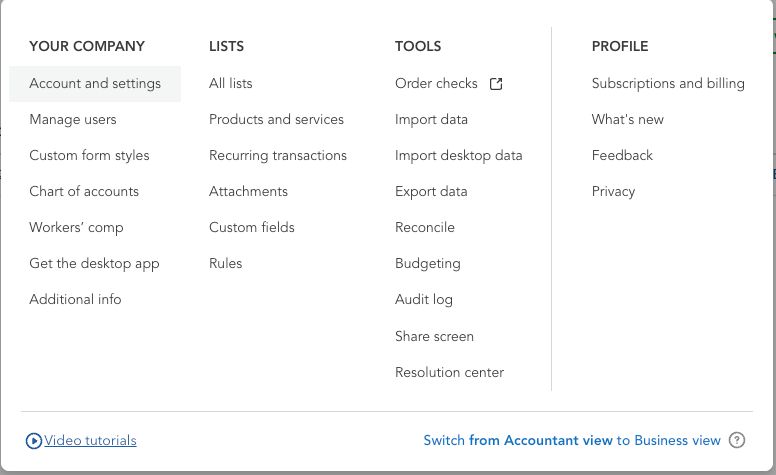Open All lists
Screen dimensions: 776x475
[231, 83]
